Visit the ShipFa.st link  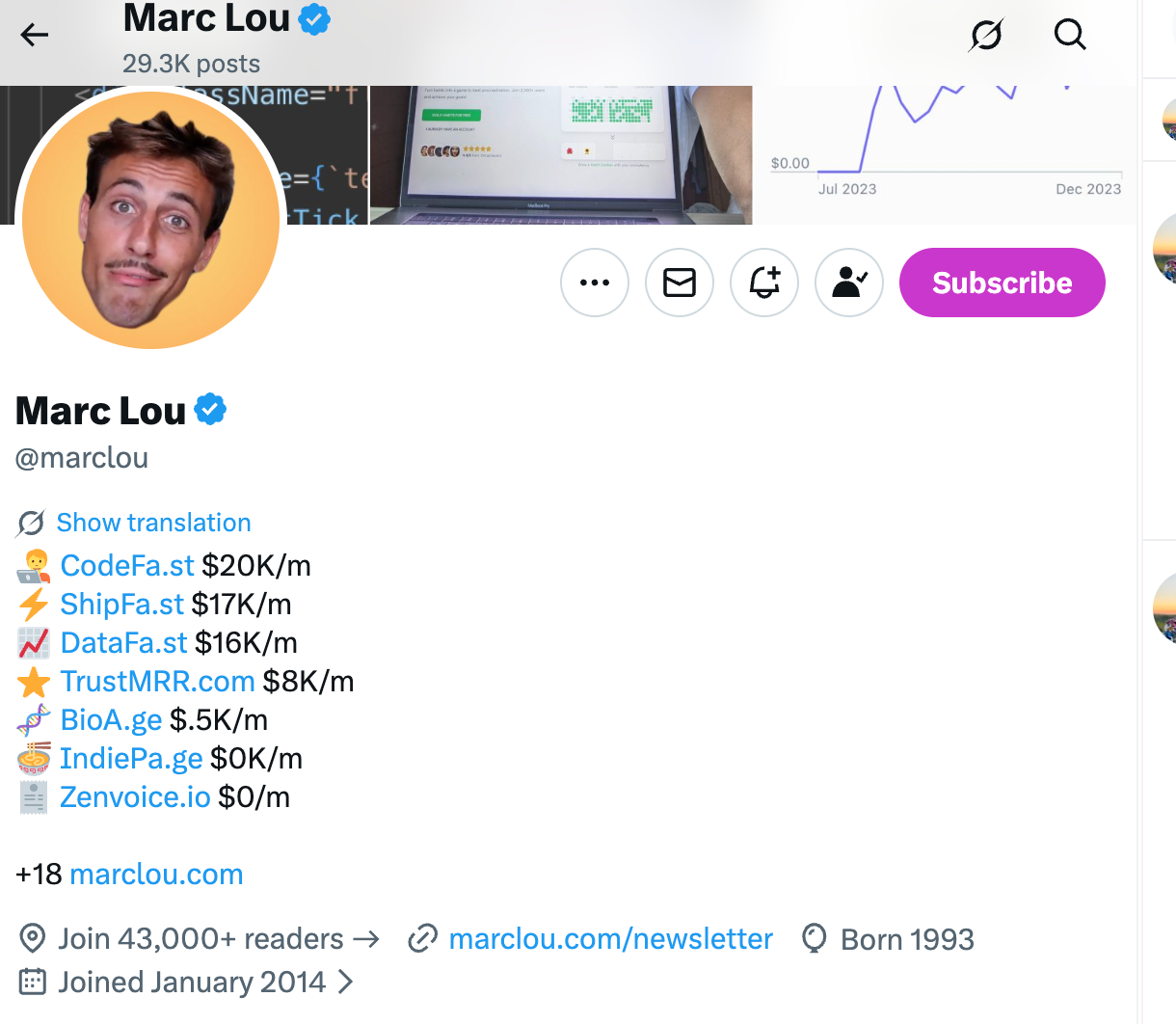pyautogui.click(x=121, y=605)
